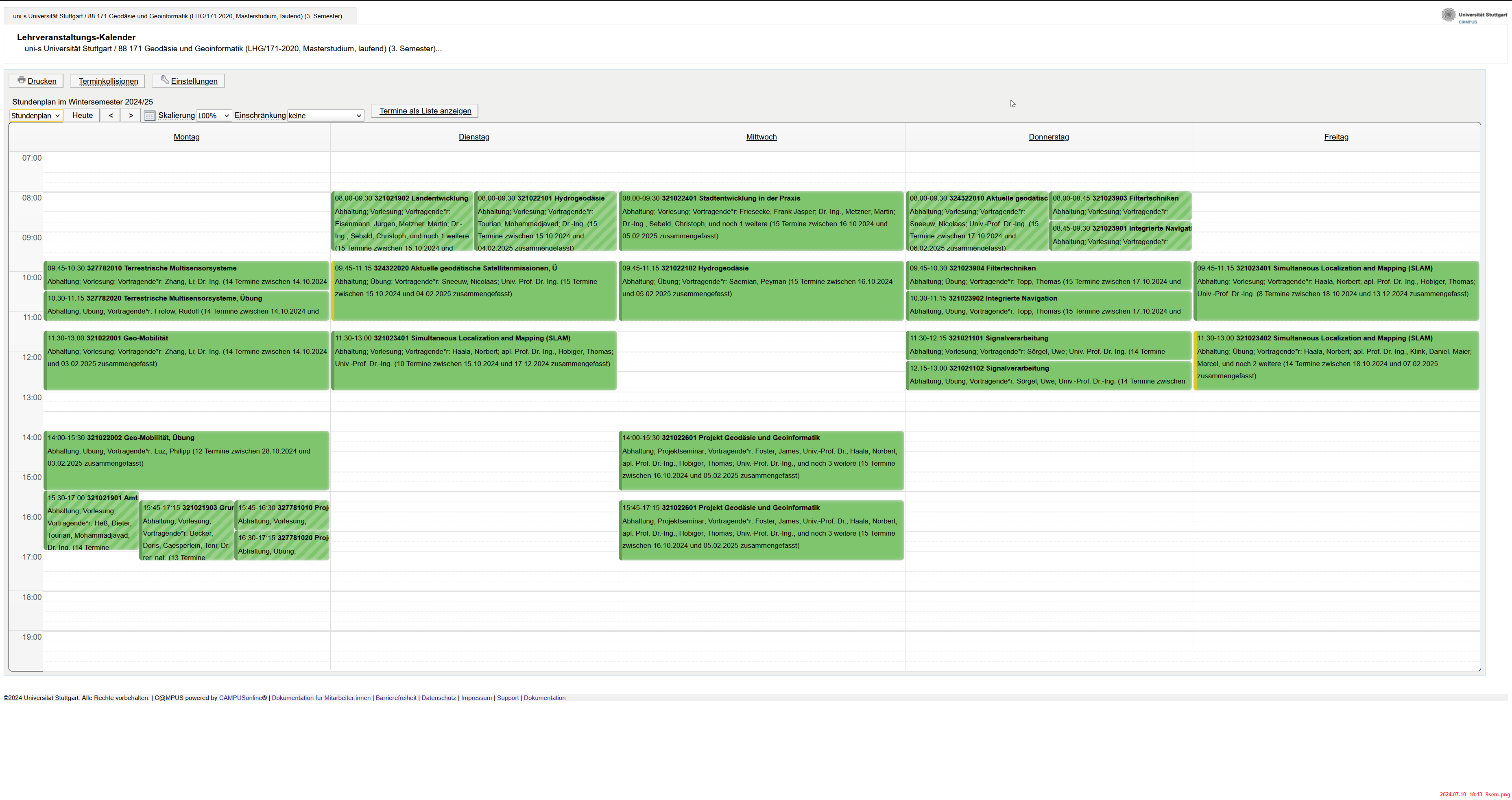
Task: Open 321023902 Integrierte Navigation Übung
Action: click(1049, 305)
